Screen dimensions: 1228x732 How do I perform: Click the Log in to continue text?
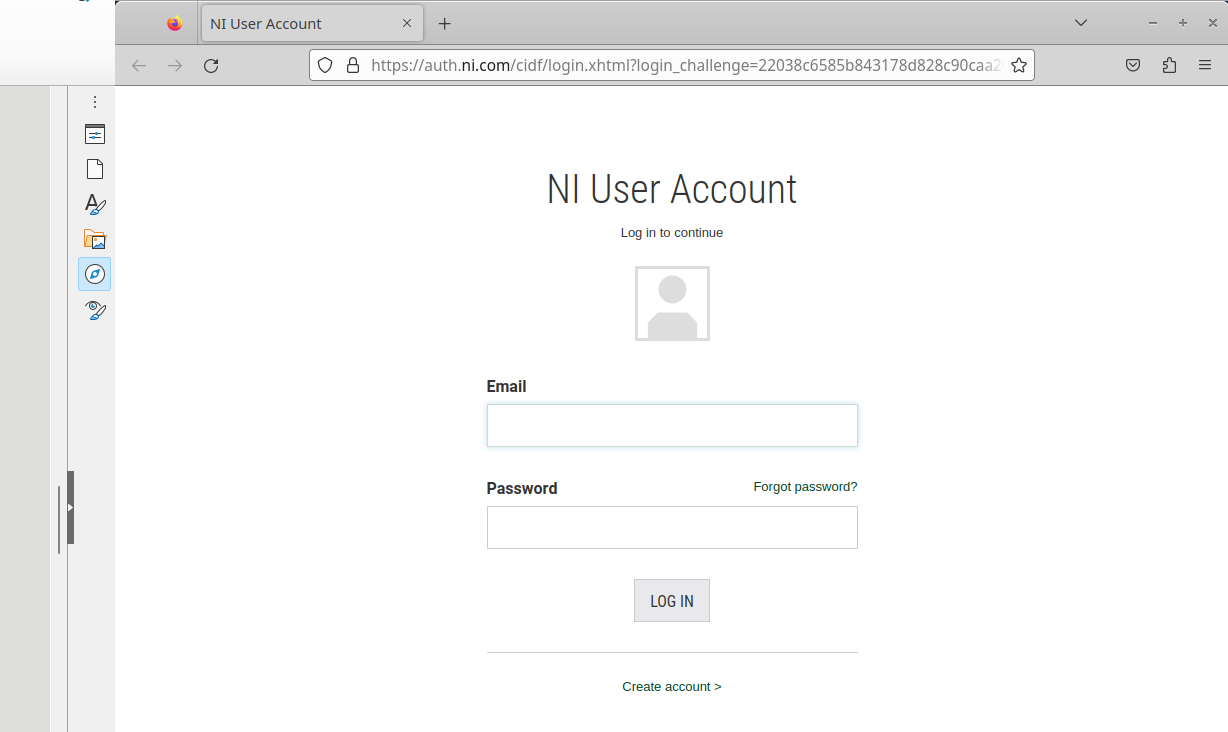coord(672,233)
